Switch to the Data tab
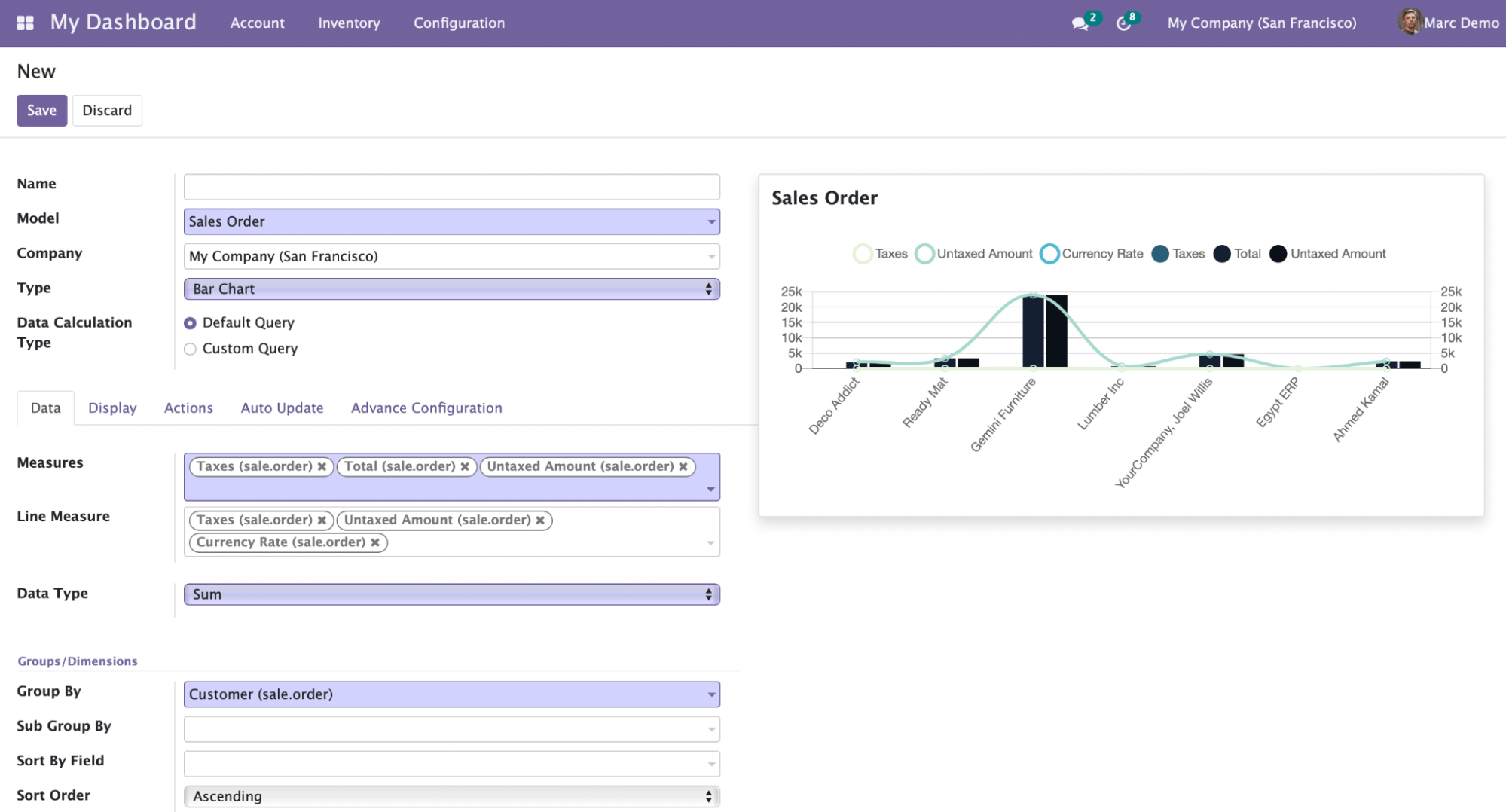Screen dimensions: 1506x812 [45, 408]
